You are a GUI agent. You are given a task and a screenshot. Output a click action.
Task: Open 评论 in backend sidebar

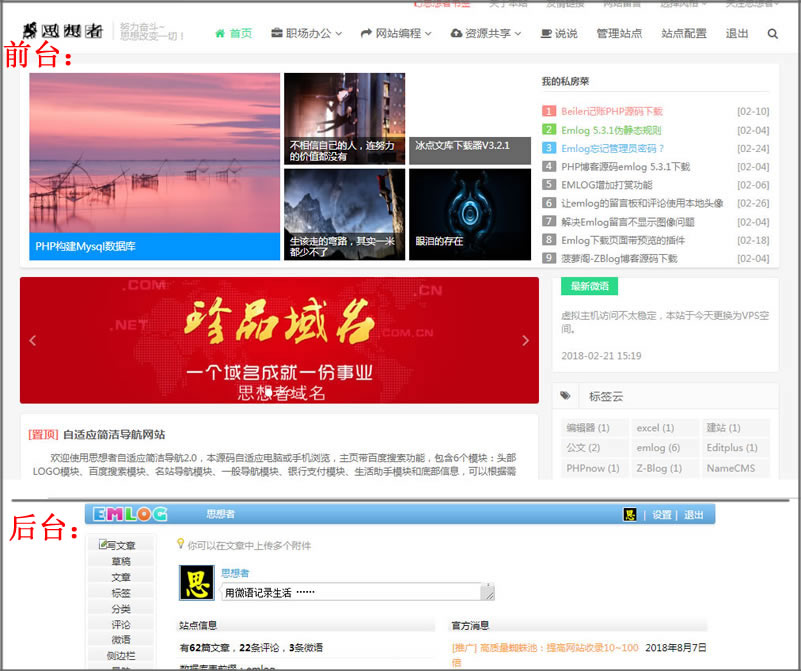pos(121,625)
